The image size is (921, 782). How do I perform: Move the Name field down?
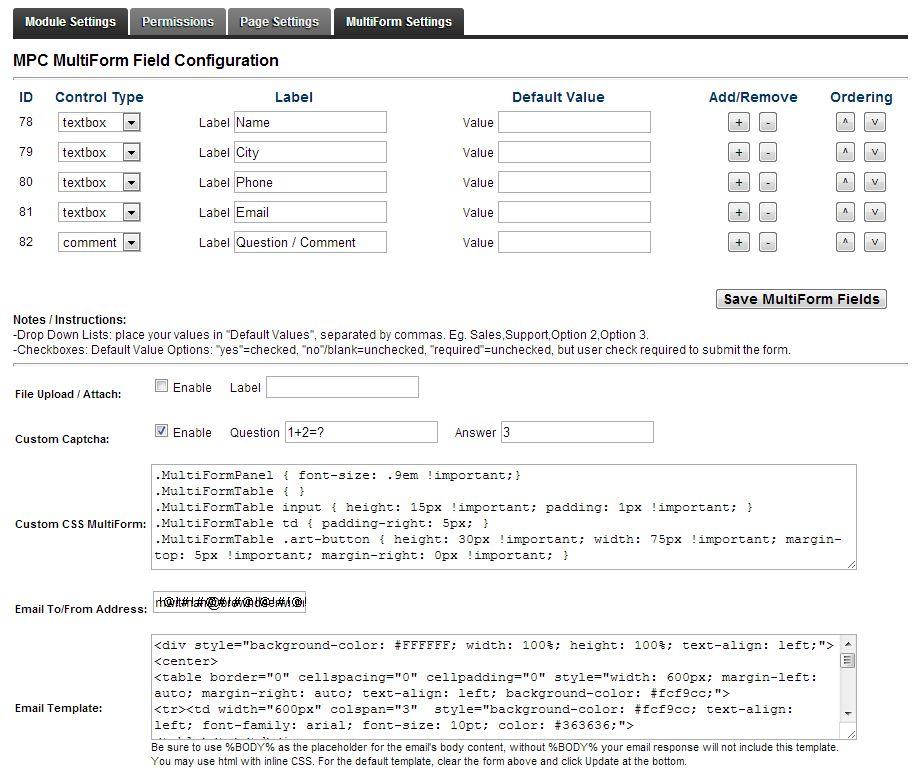pos(875,122)
